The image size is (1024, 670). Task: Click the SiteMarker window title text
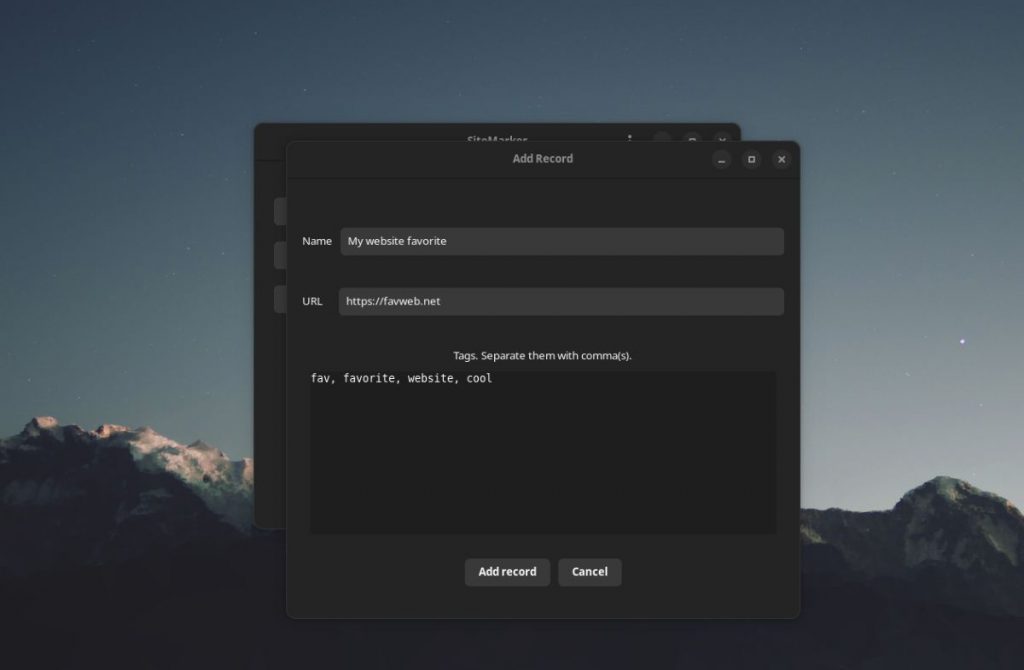point(496,140)
